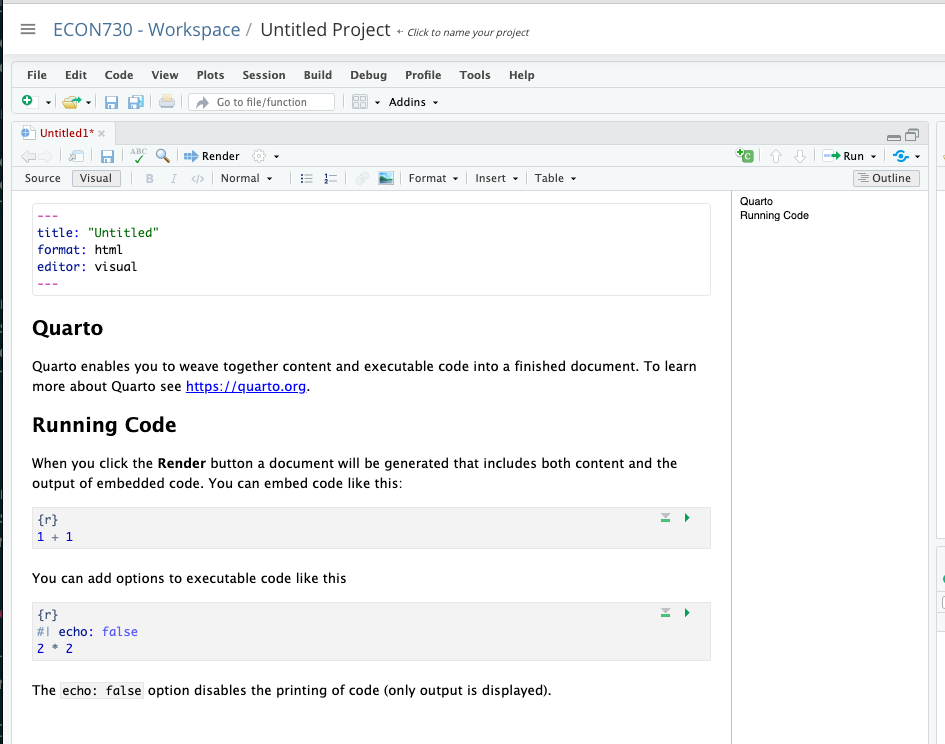This screenshot has width=945, height=744.
Task: Expand the Addins dropdown
Action: tap(413, 102)
